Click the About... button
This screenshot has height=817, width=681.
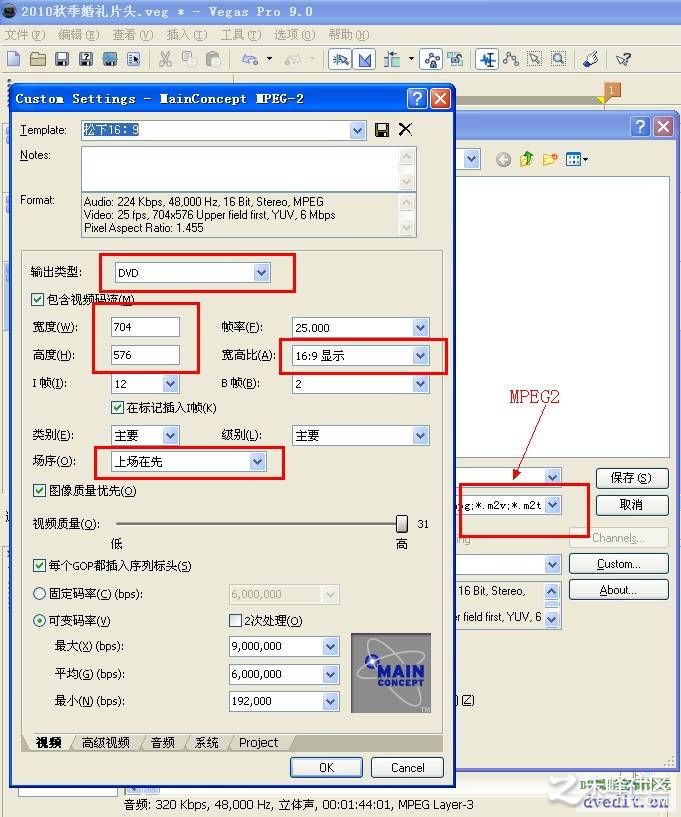click(618, 590)
